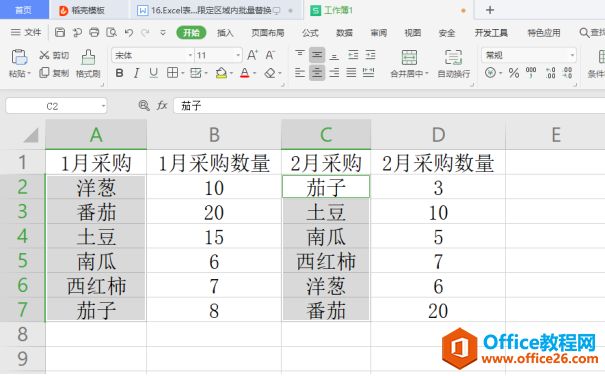Open the fill color dropdown arrow
605x376 pixels.
(231, 73)
